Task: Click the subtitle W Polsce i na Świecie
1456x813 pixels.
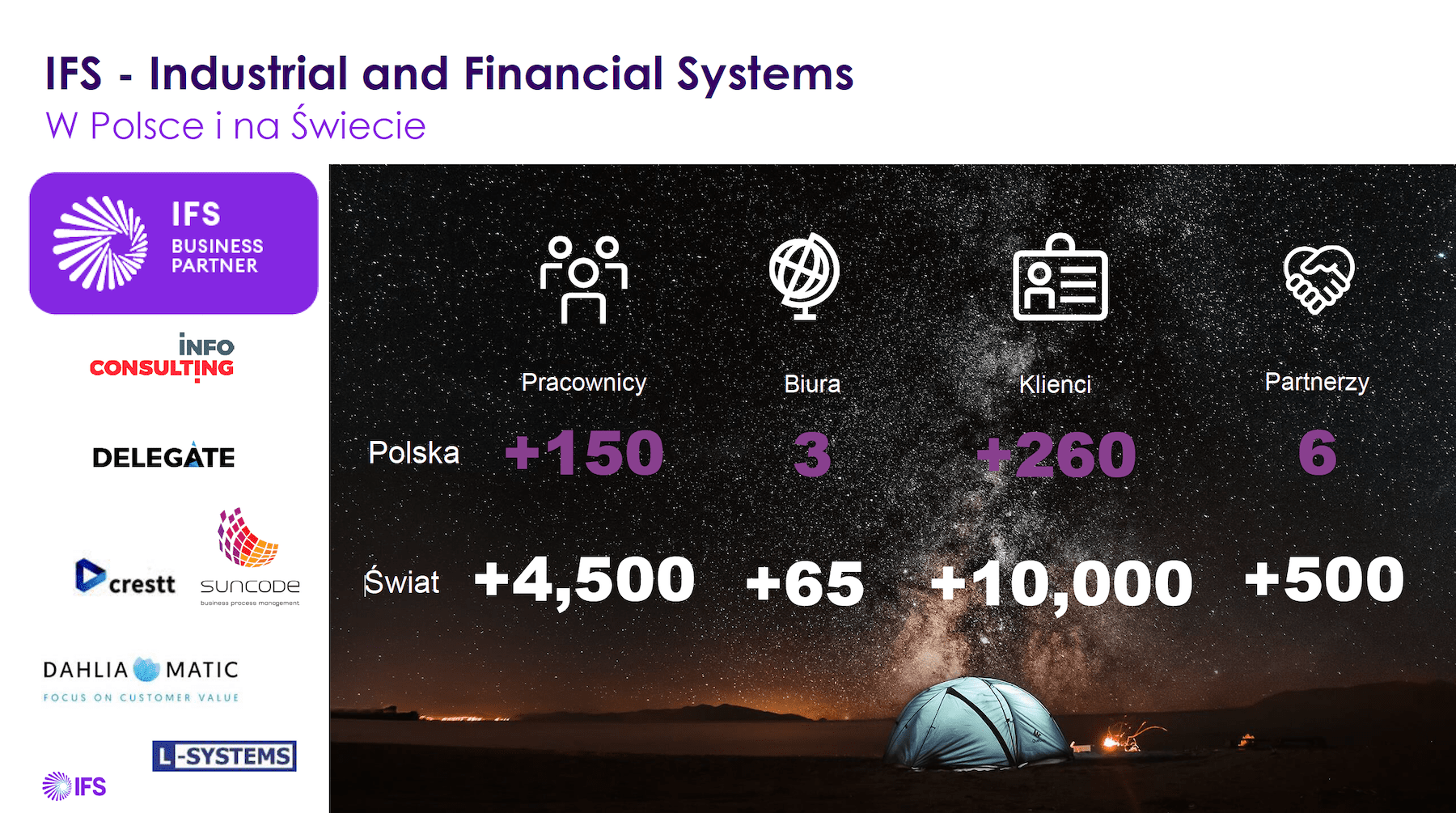Action: click(x=235, y=125)
